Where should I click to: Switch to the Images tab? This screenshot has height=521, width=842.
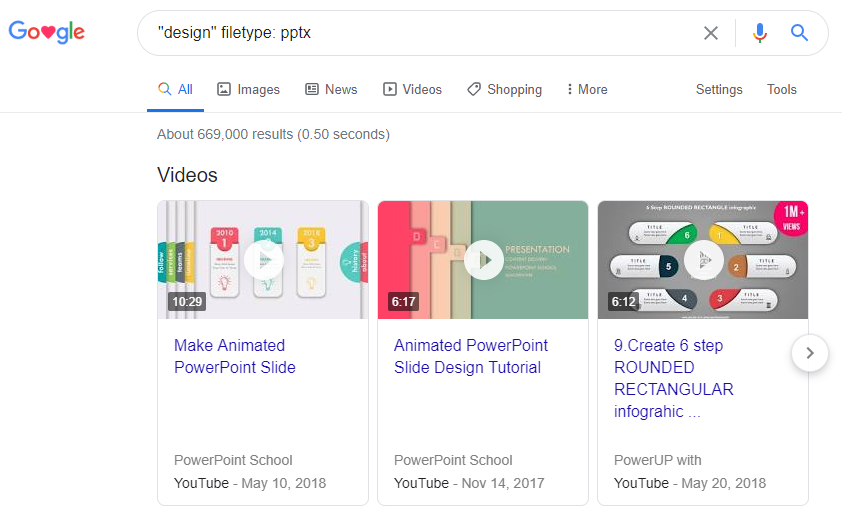pyautogui.click(x=248, y=89)
